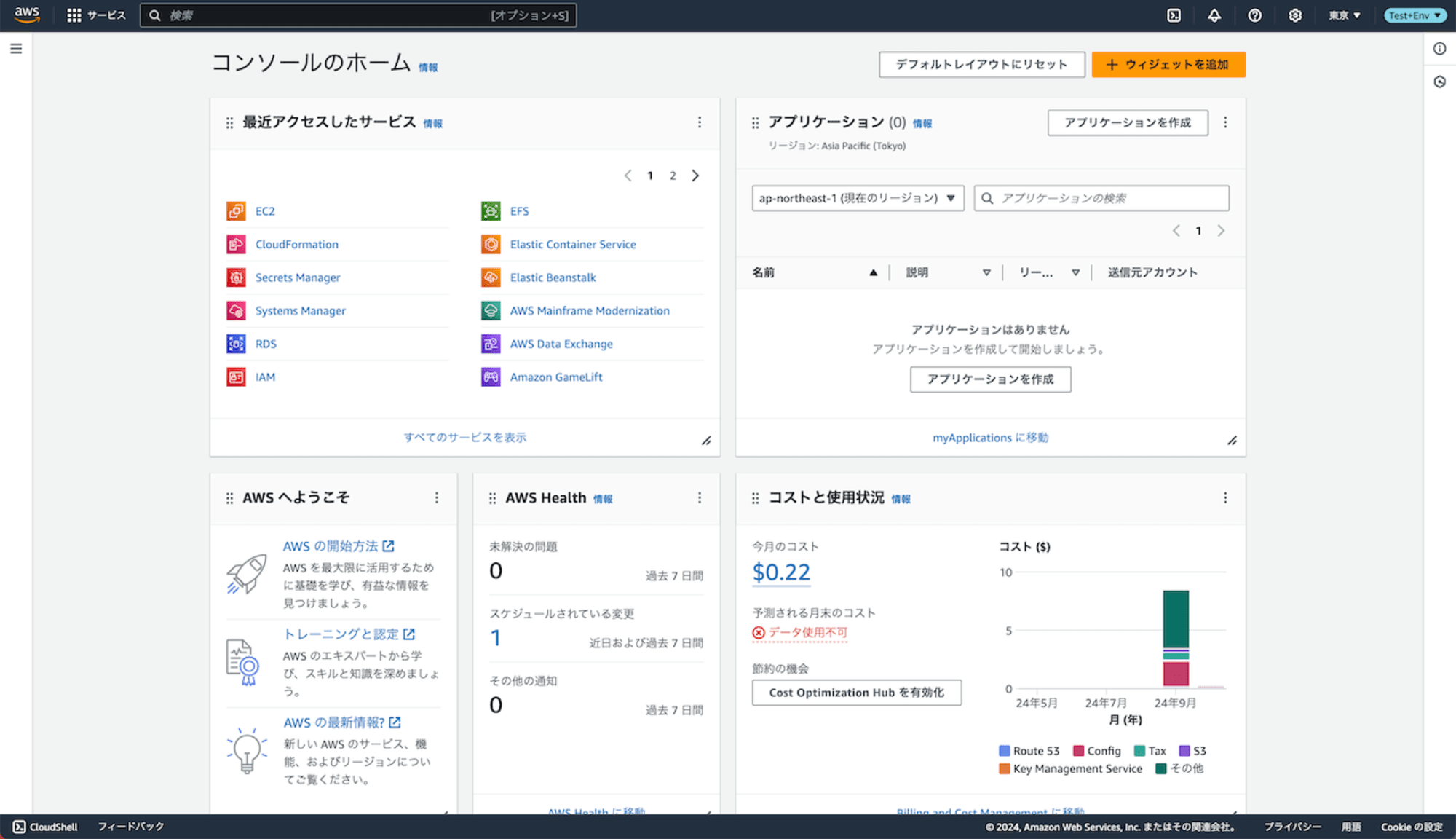Open the hamburger side navigation menu
The height and width of the screenshot is (839, 1456).
[16, 49]
